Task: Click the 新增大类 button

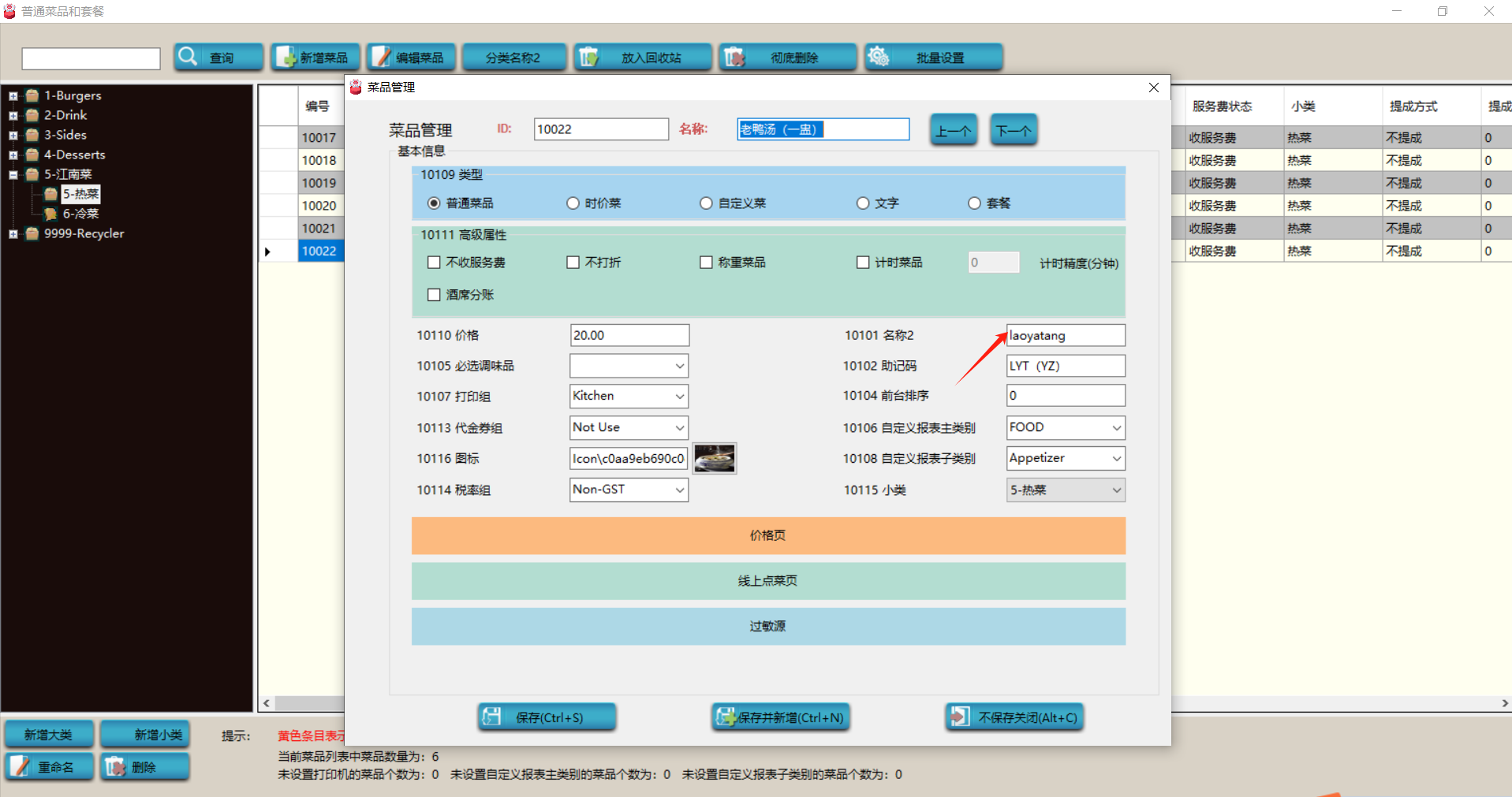Action: [49, 735]
